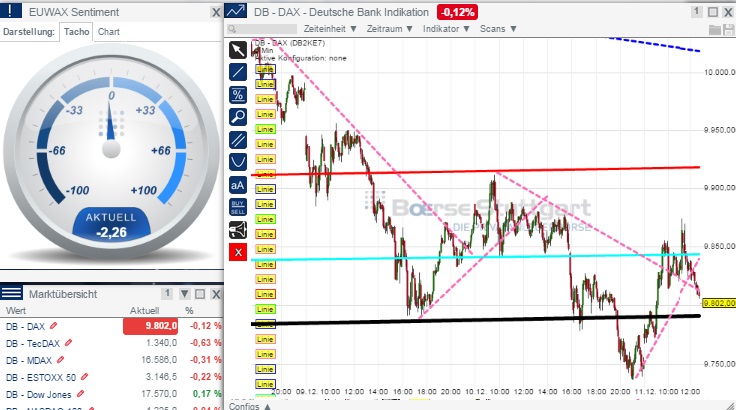Image resolution: width=736 pixels, height=410 pixels.
Task: Switch to the Chart tab in EUWAX Sentiment
Action: click(x=108, y=31)
